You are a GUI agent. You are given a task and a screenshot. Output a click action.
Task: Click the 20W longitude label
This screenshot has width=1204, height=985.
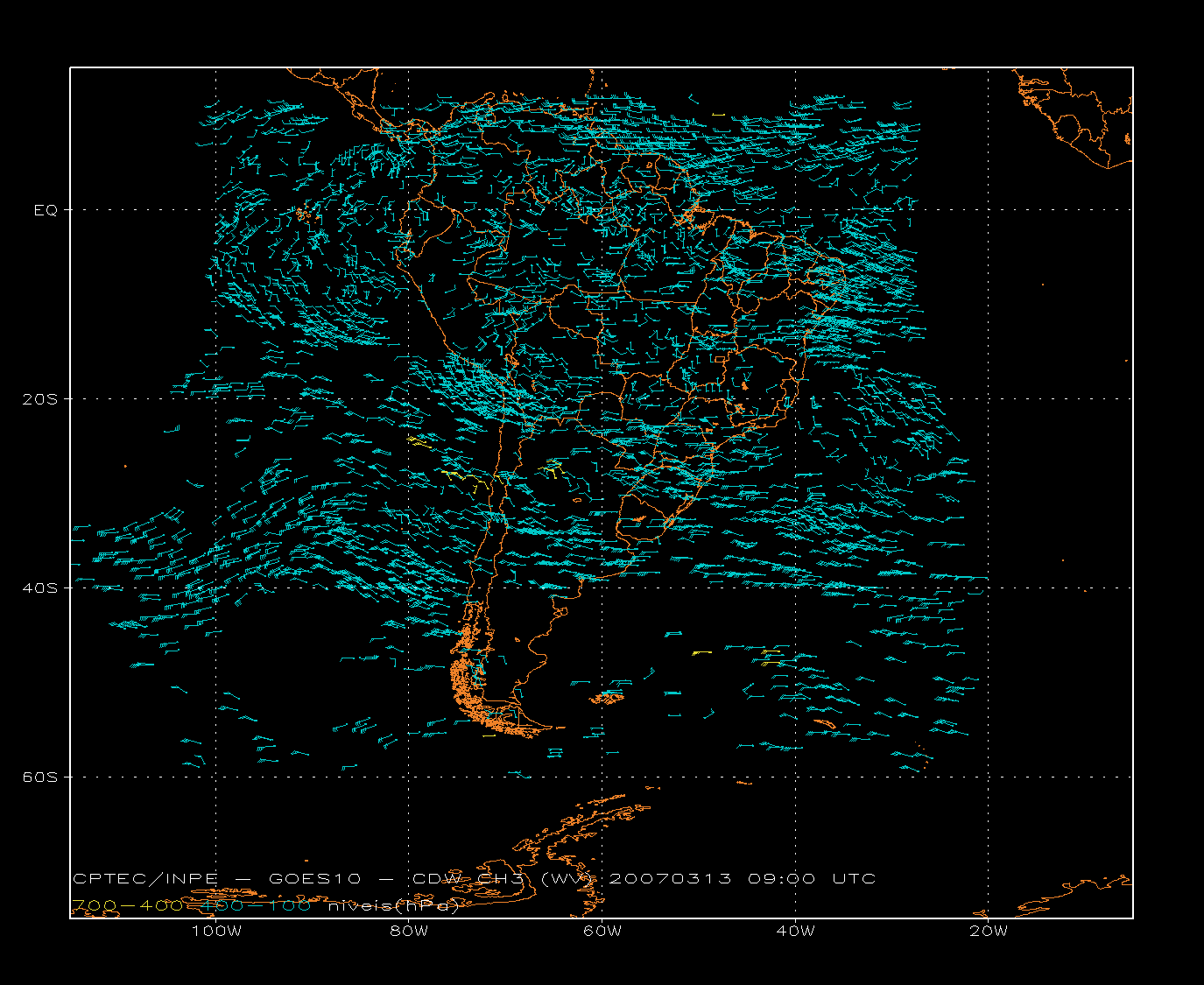[989, 931]
